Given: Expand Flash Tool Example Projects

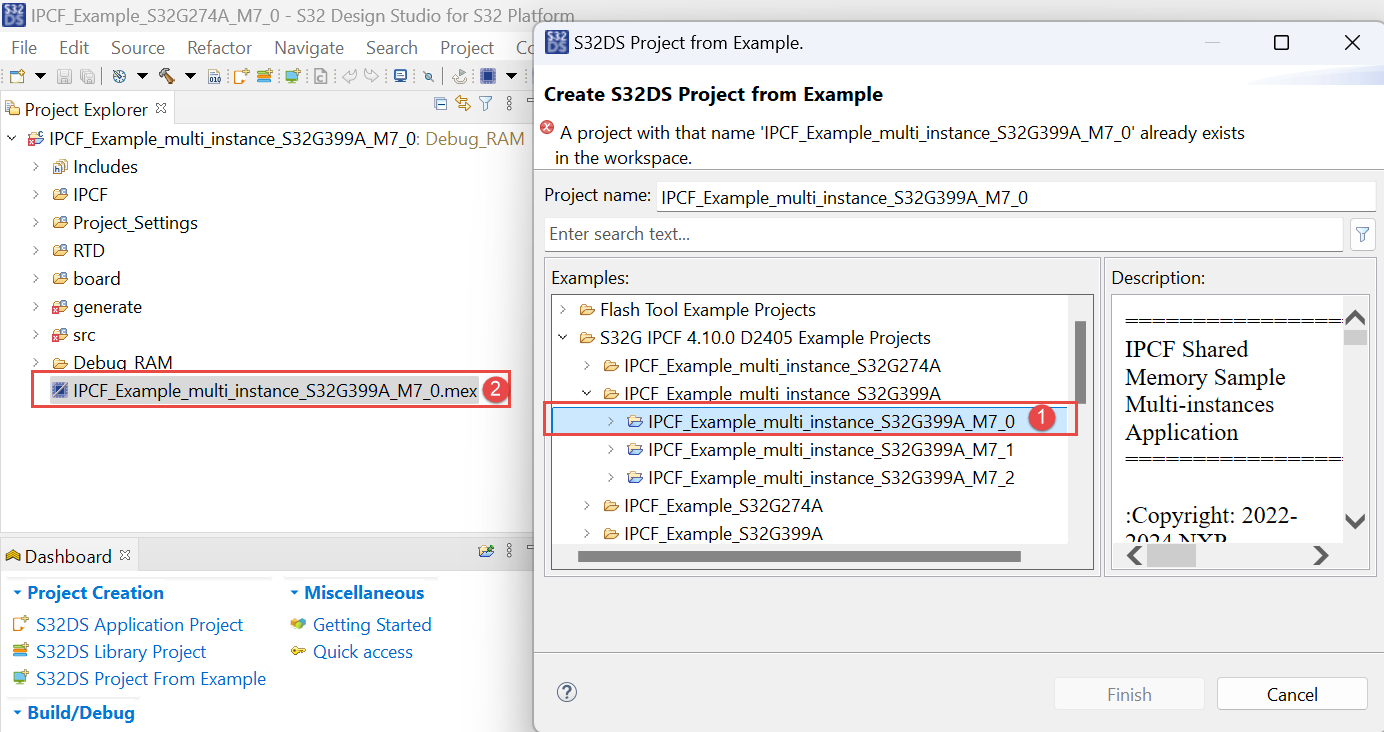Looking at the screenshot, I should point(563,310).
